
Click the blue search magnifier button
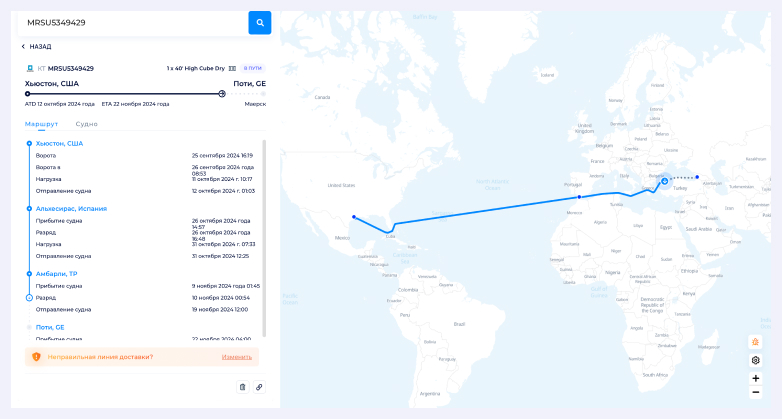(260, 22)
